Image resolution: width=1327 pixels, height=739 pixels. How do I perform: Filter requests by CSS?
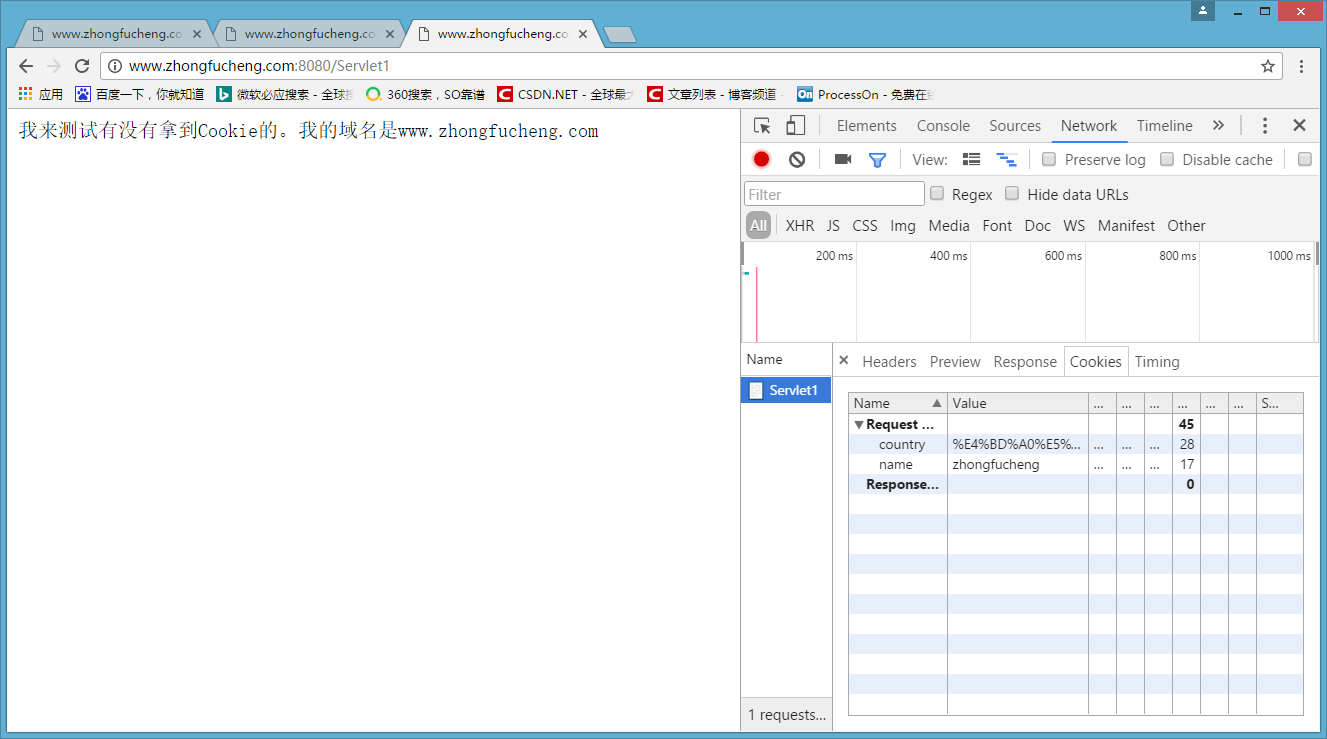coord(865,226)
